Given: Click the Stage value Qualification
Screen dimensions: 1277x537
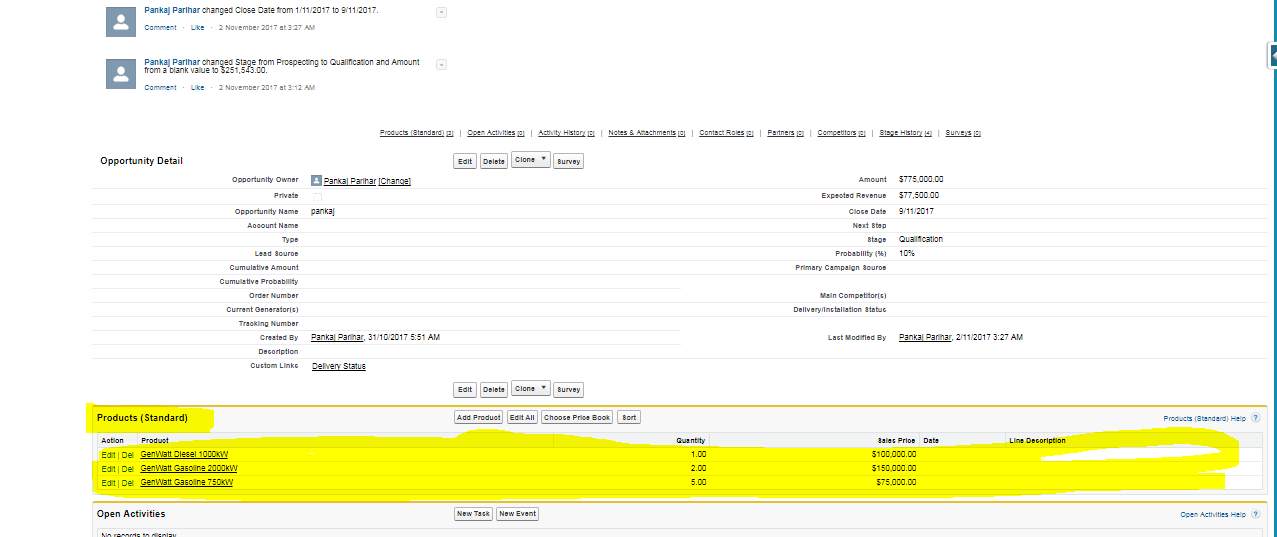Looking at the screenshot, I should click(921, 239).
